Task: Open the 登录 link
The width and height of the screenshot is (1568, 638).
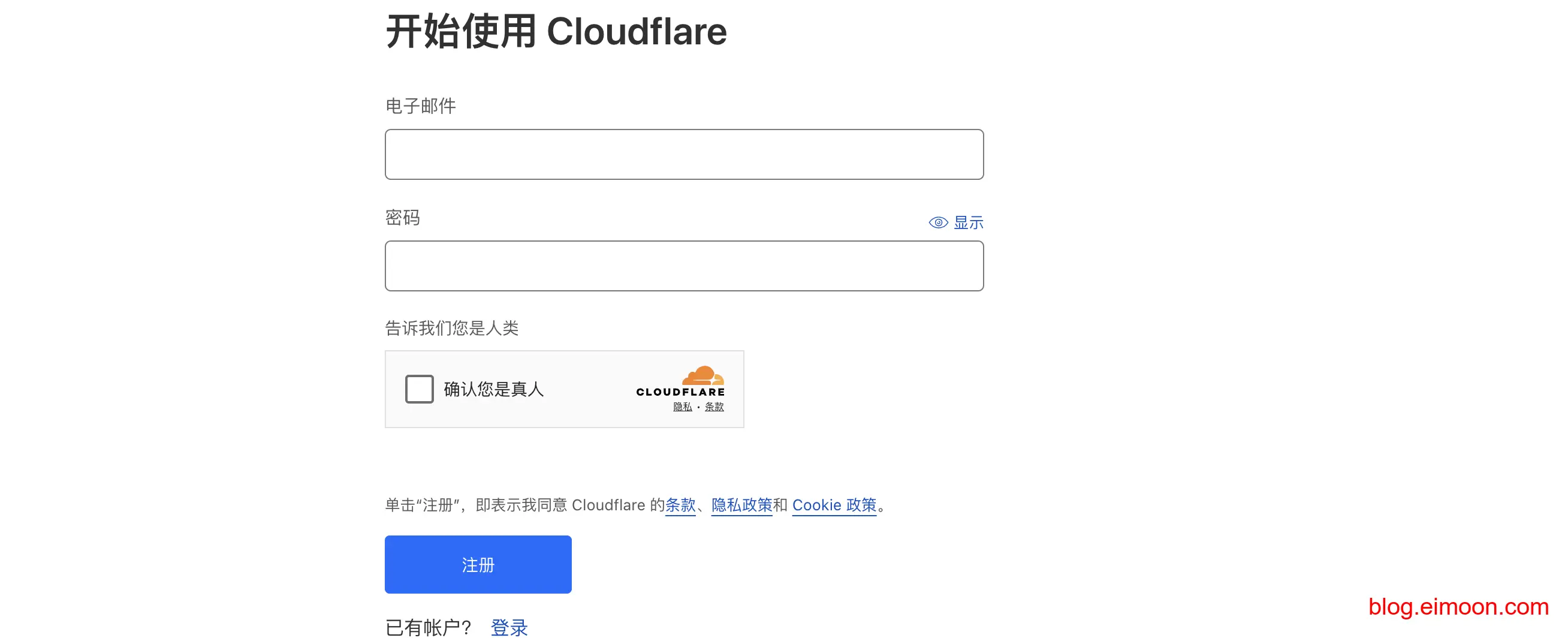Action: click(509, 627)
